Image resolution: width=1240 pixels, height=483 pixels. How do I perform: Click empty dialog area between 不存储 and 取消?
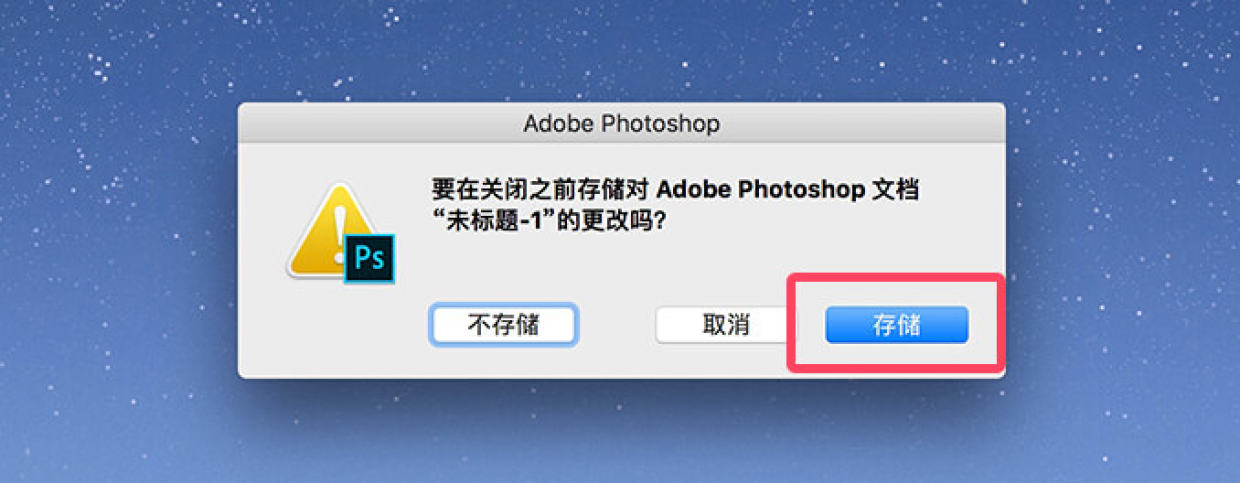615,325
